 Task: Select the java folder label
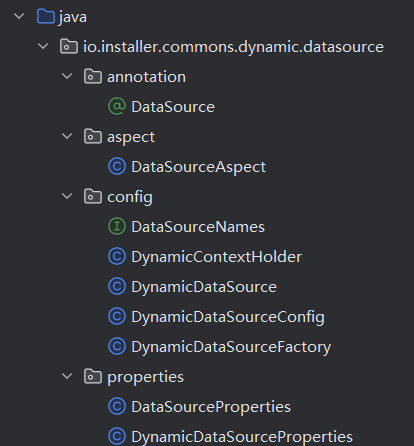(x=73, y=17)
